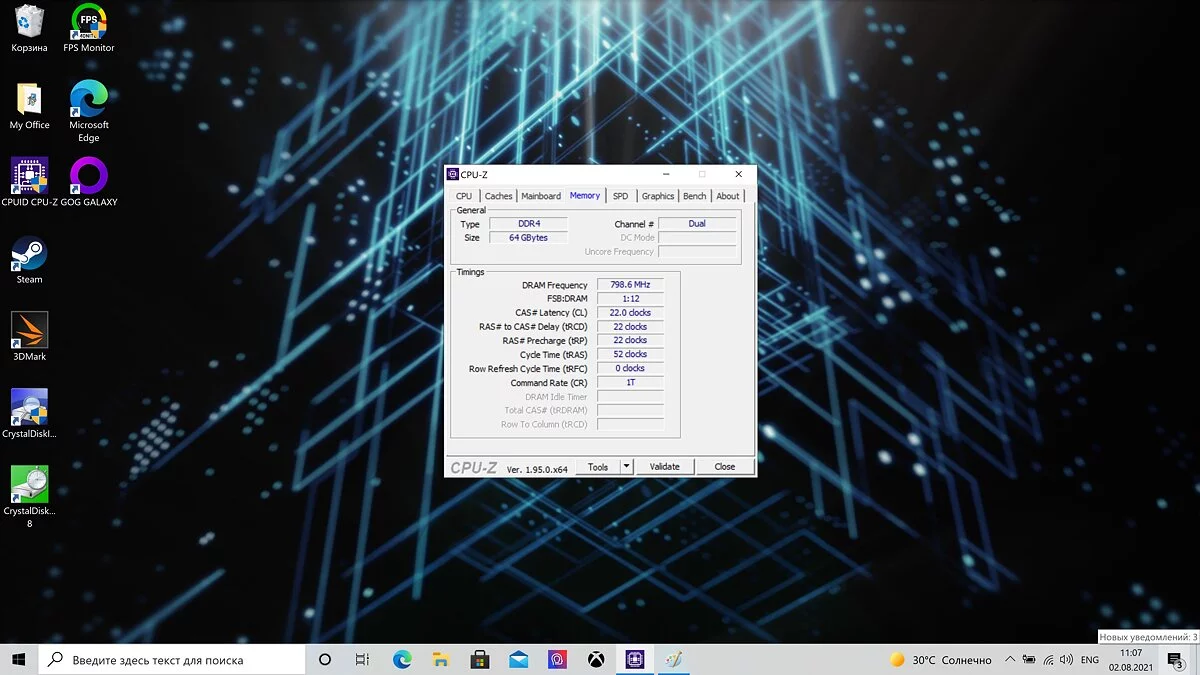The width and height of the screenshot is (1200, 675).
Task: Open the Mail app from the taskbar
Action: click(518, 660)
